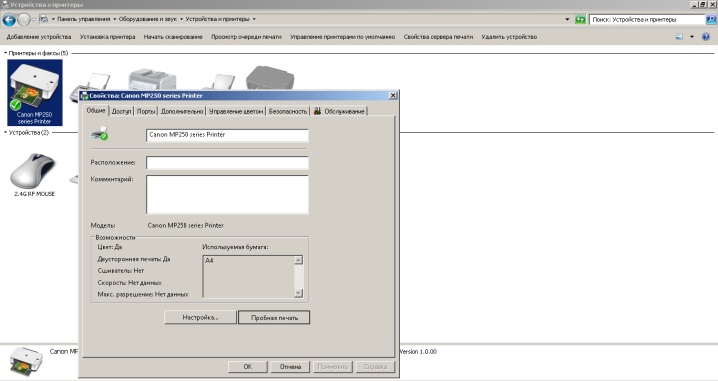
Task: Click the 'Расположение' input field
Action: click(227, 163)
